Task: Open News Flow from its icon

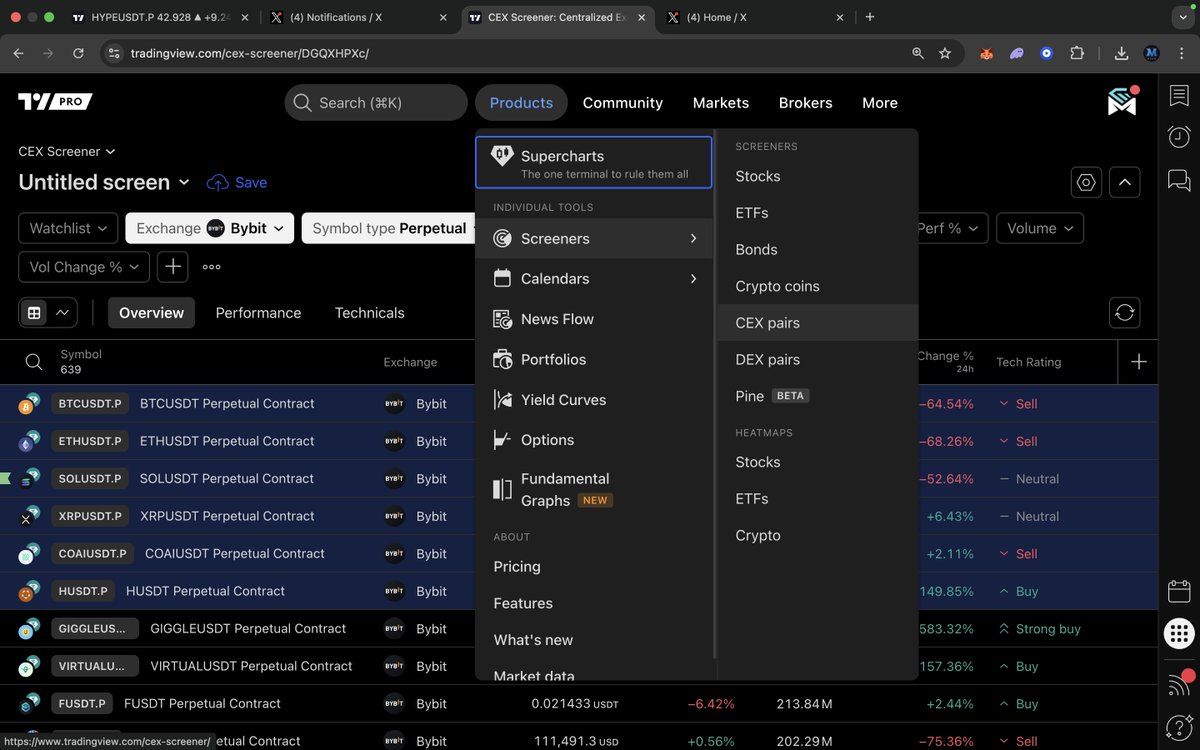Action: click(x=502, y=319)
